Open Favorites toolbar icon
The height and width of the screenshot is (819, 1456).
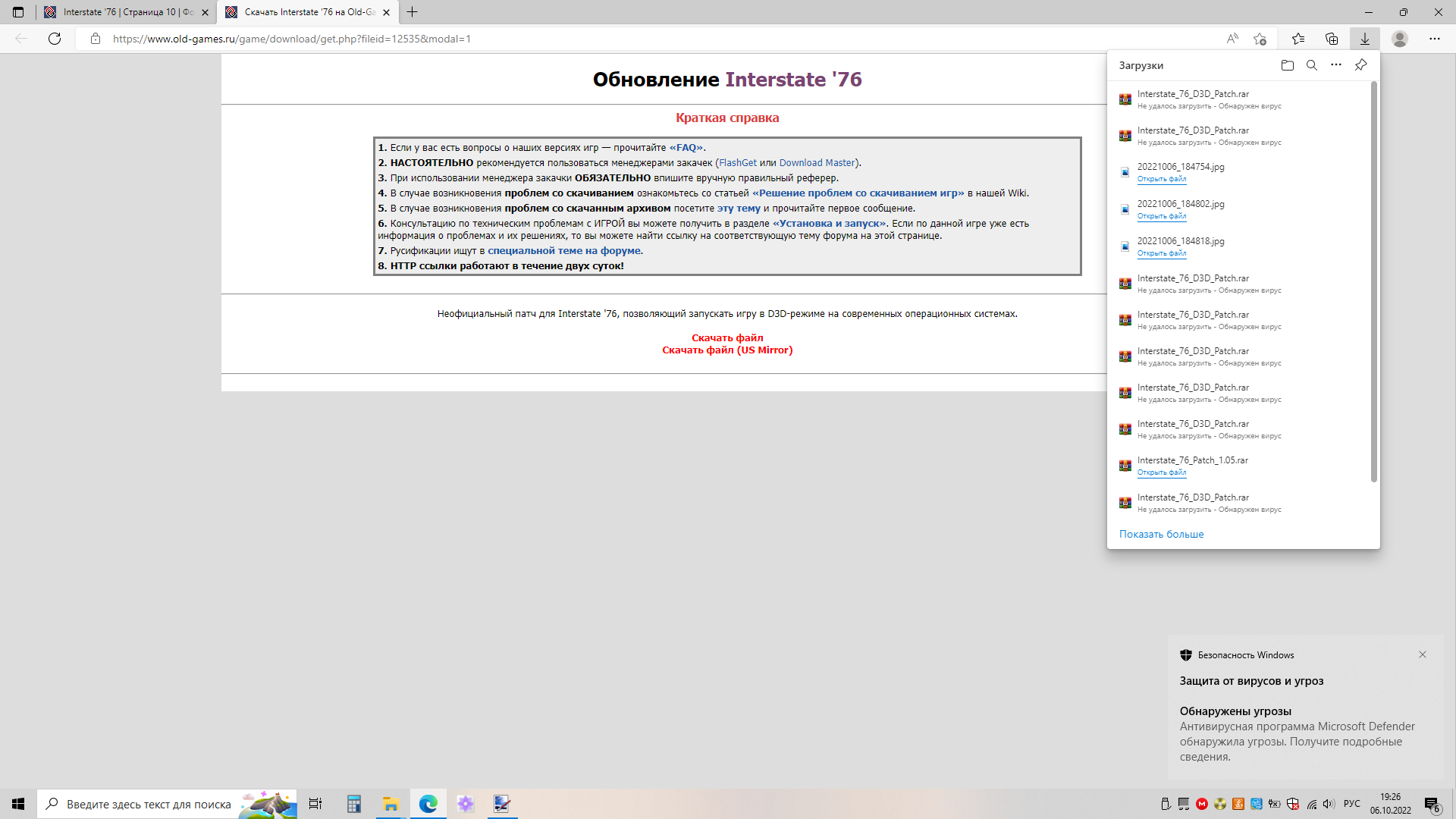point(1298,39)
